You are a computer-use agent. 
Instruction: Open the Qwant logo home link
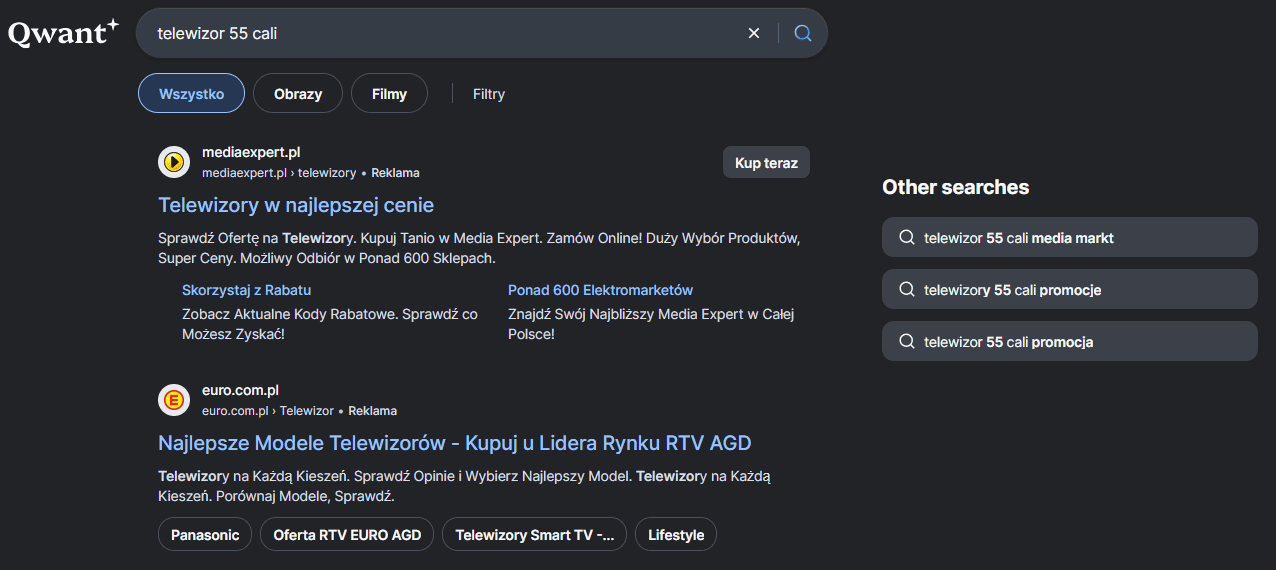coord(63,33)
